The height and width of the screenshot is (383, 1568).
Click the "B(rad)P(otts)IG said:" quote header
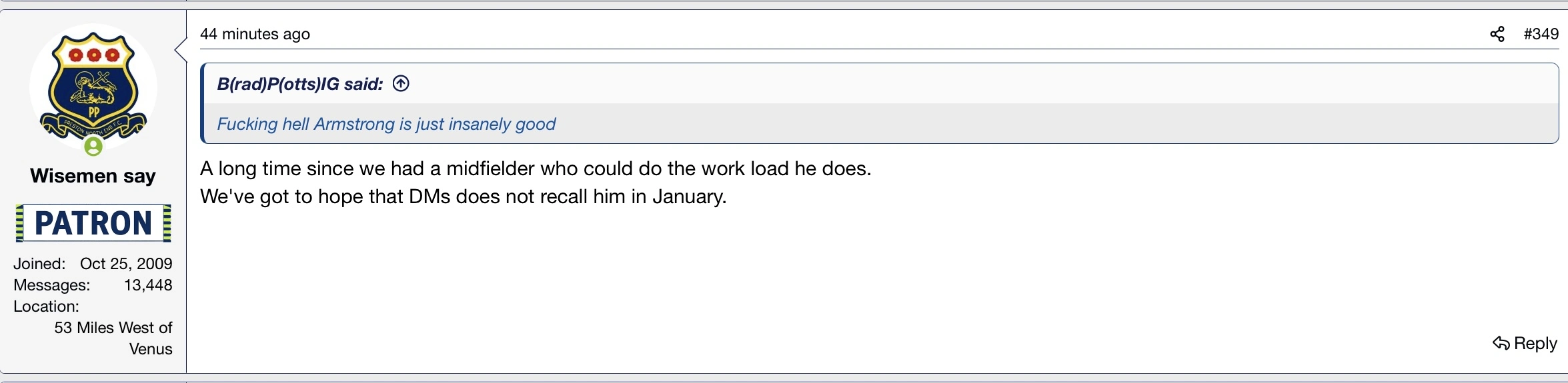[300, 84]
